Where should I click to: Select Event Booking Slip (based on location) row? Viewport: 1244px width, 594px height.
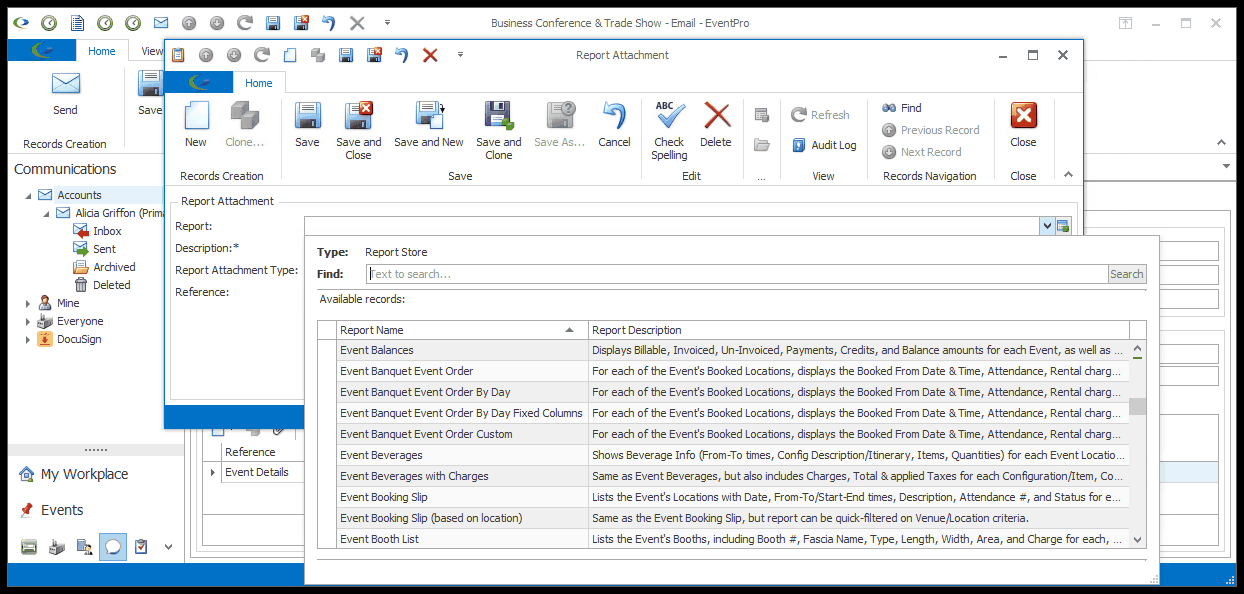733,518
